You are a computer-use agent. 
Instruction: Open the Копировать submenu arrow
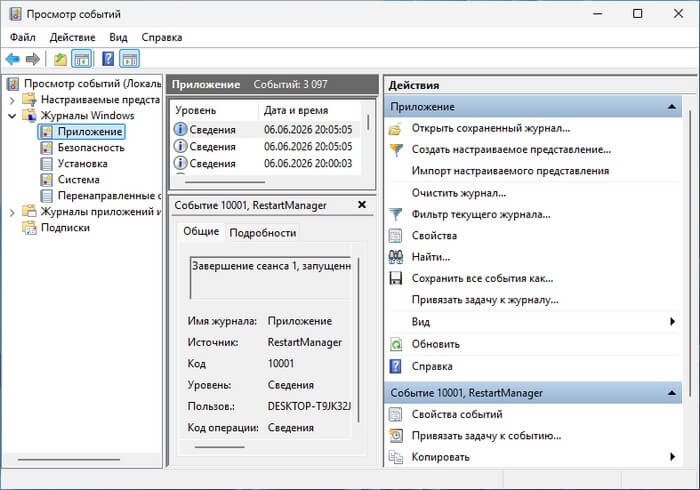click(672, 457)
